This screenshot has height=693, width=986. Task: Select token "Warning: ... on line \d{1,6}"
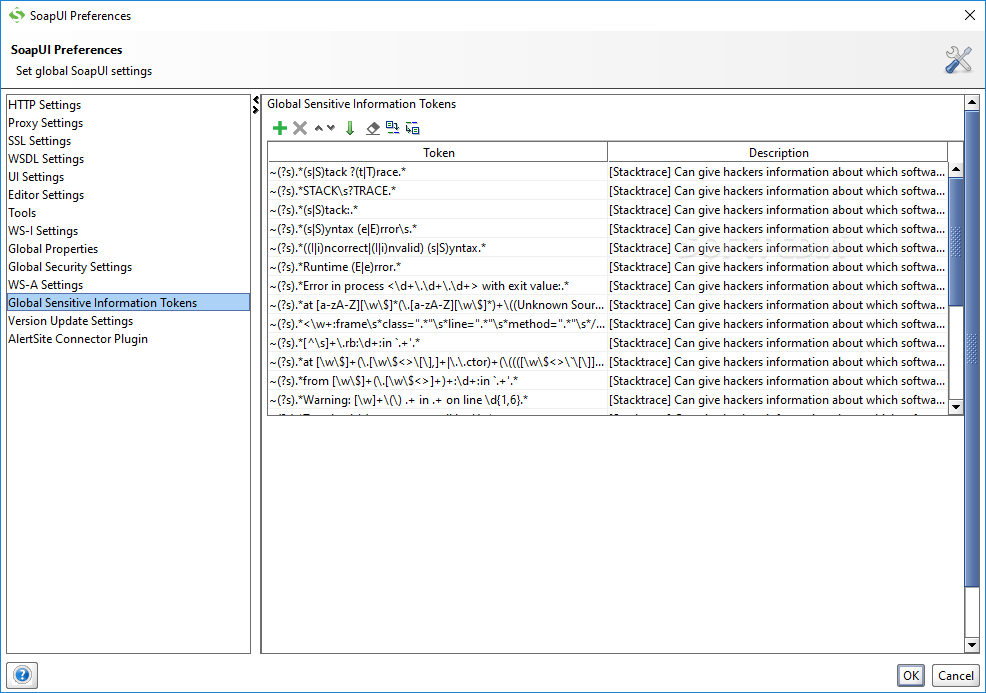(438, 399)
